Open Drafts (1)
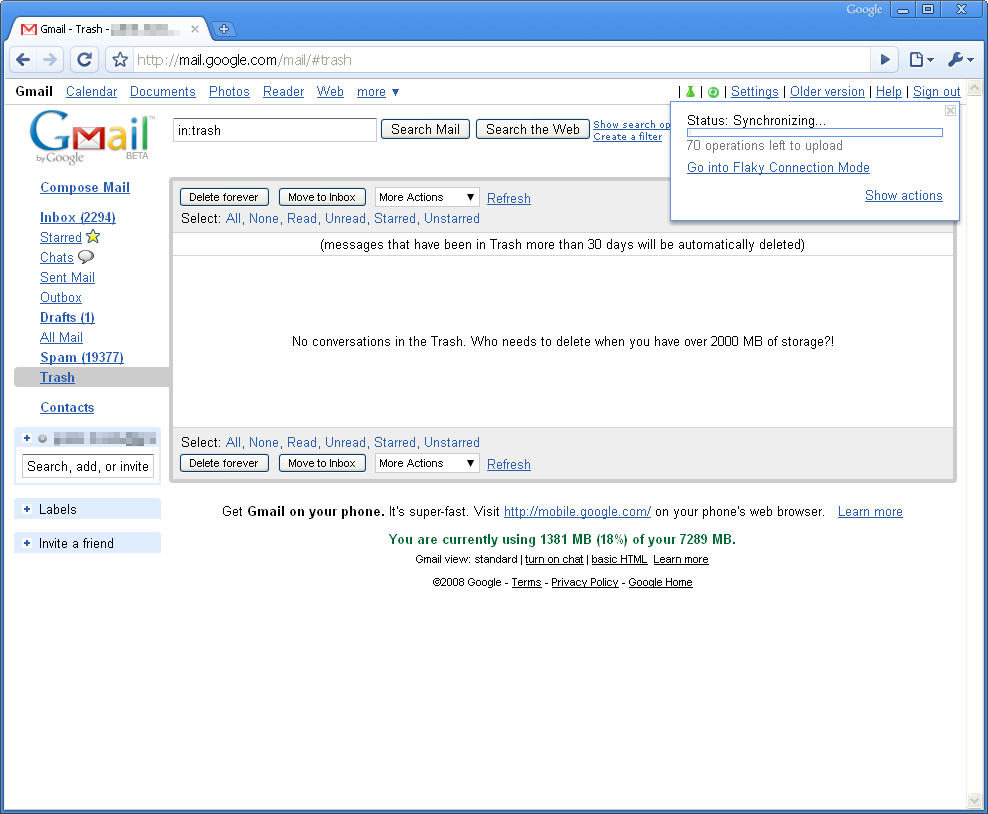 (x=67, y=318)
